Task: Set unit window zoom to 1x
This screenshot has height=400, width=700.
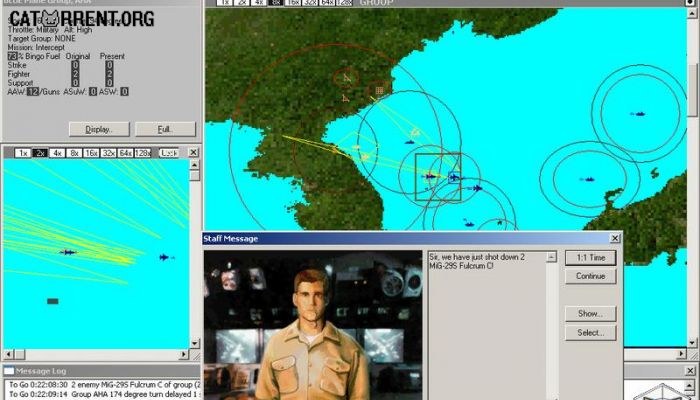Action: 23,153
